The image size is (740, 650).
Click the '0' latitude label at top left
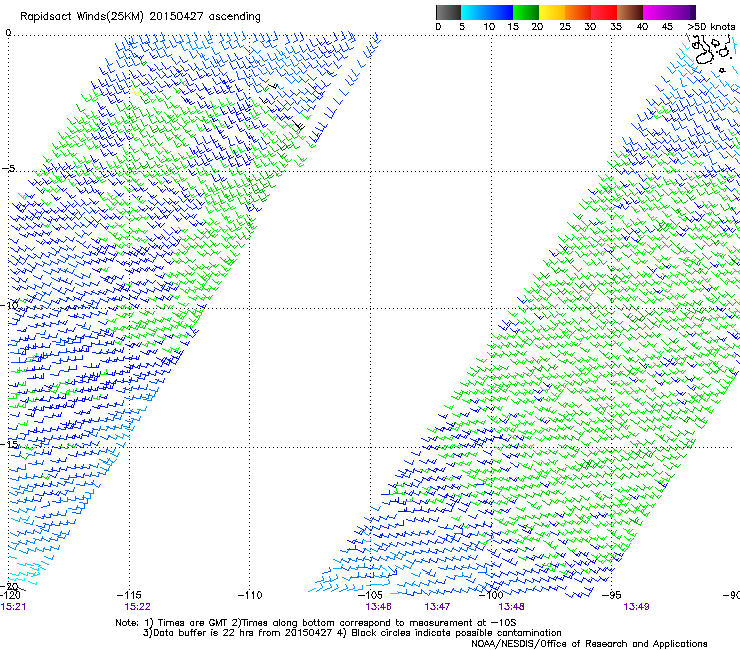(x=8, y=33)
